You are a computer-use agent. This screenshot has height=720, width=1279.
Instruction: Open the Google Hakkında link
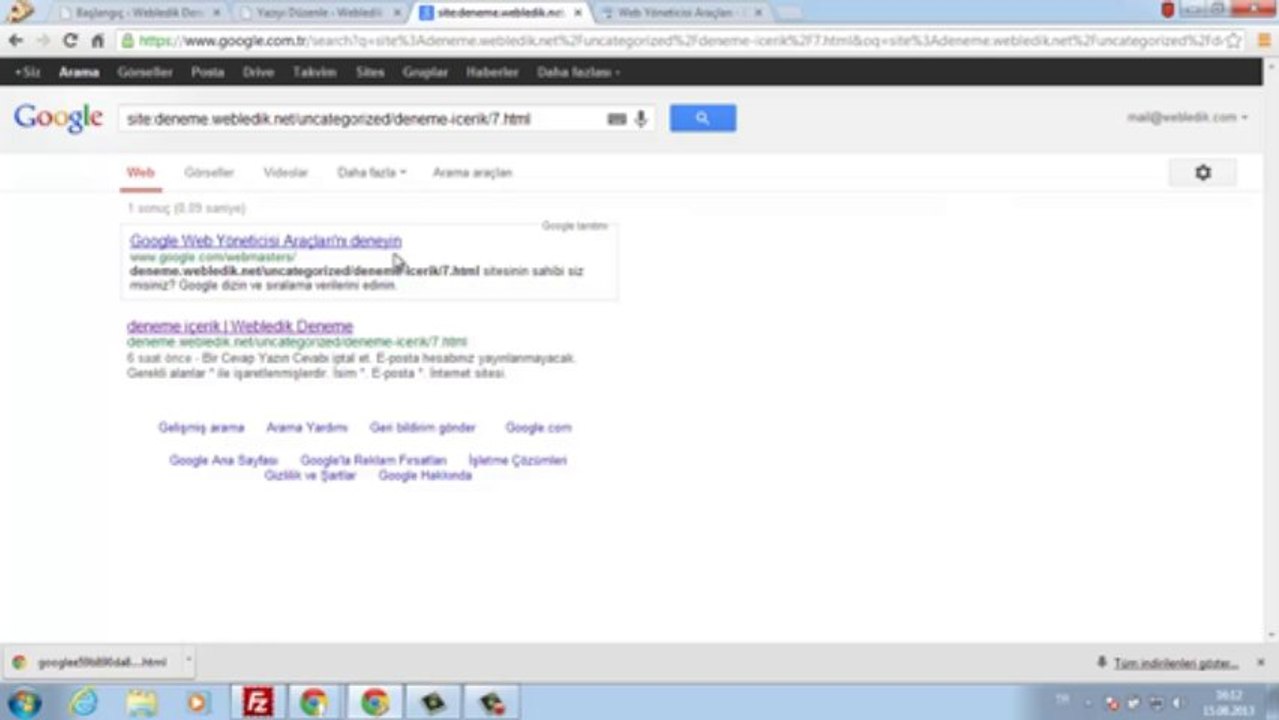[425, 476]
